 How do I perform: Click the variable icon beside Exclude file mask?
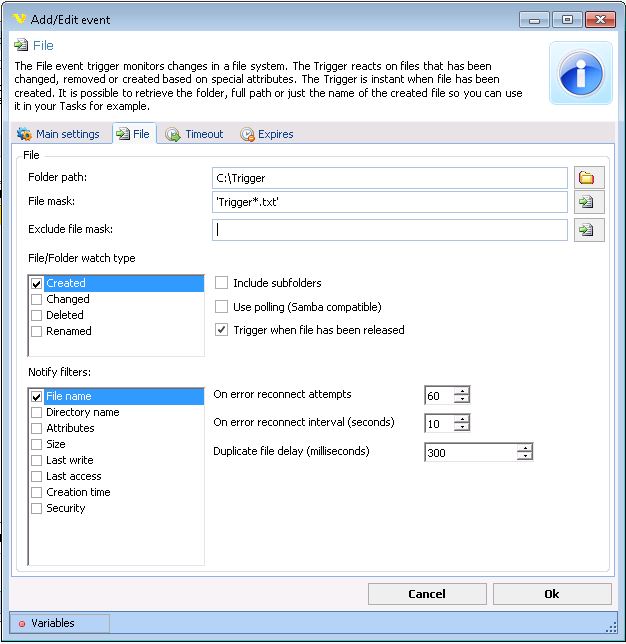click(588, 230)
